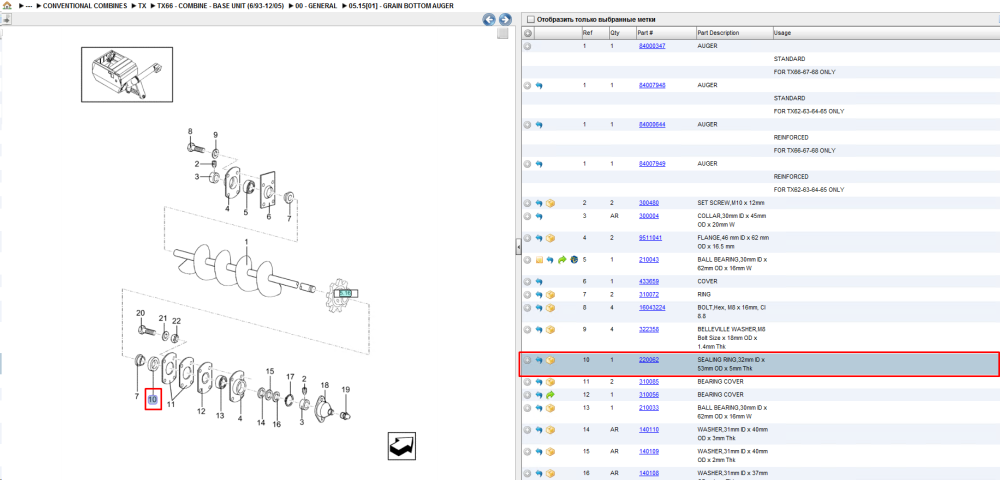Click the blue arrow icon on the COVER row

539,281
